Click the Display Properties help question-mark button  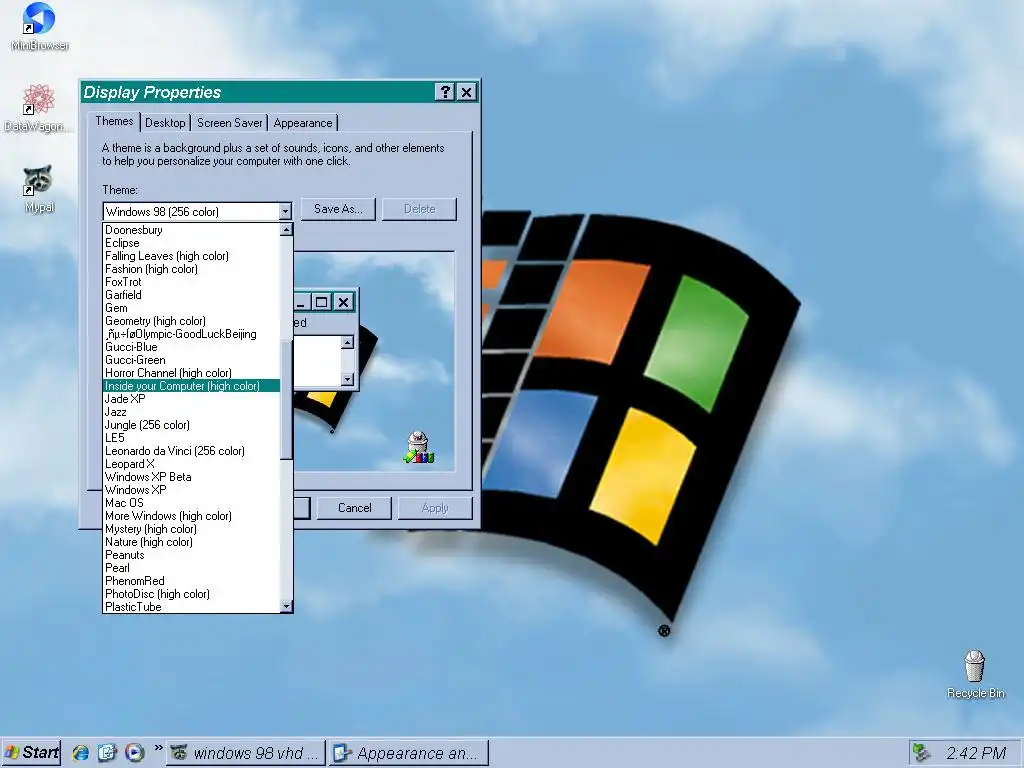point(445,92)
